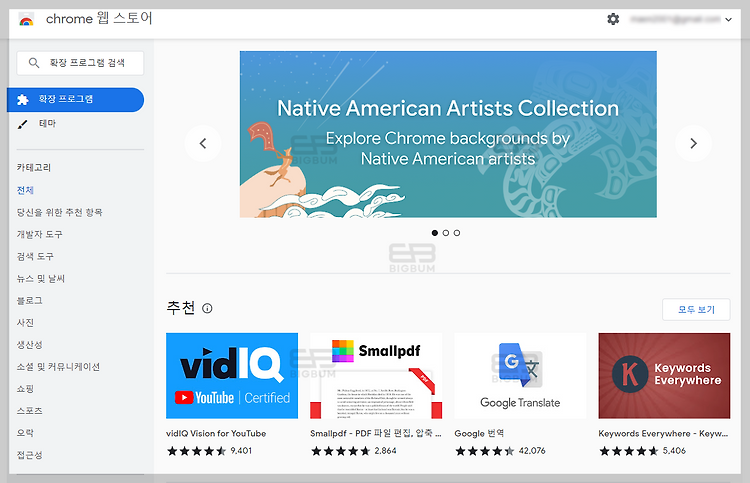This screenshot has height=483, width=750.
Task: Click the vidIQ Vision for YouTube title
Action: pyautogui.click(x=216, y=433)
